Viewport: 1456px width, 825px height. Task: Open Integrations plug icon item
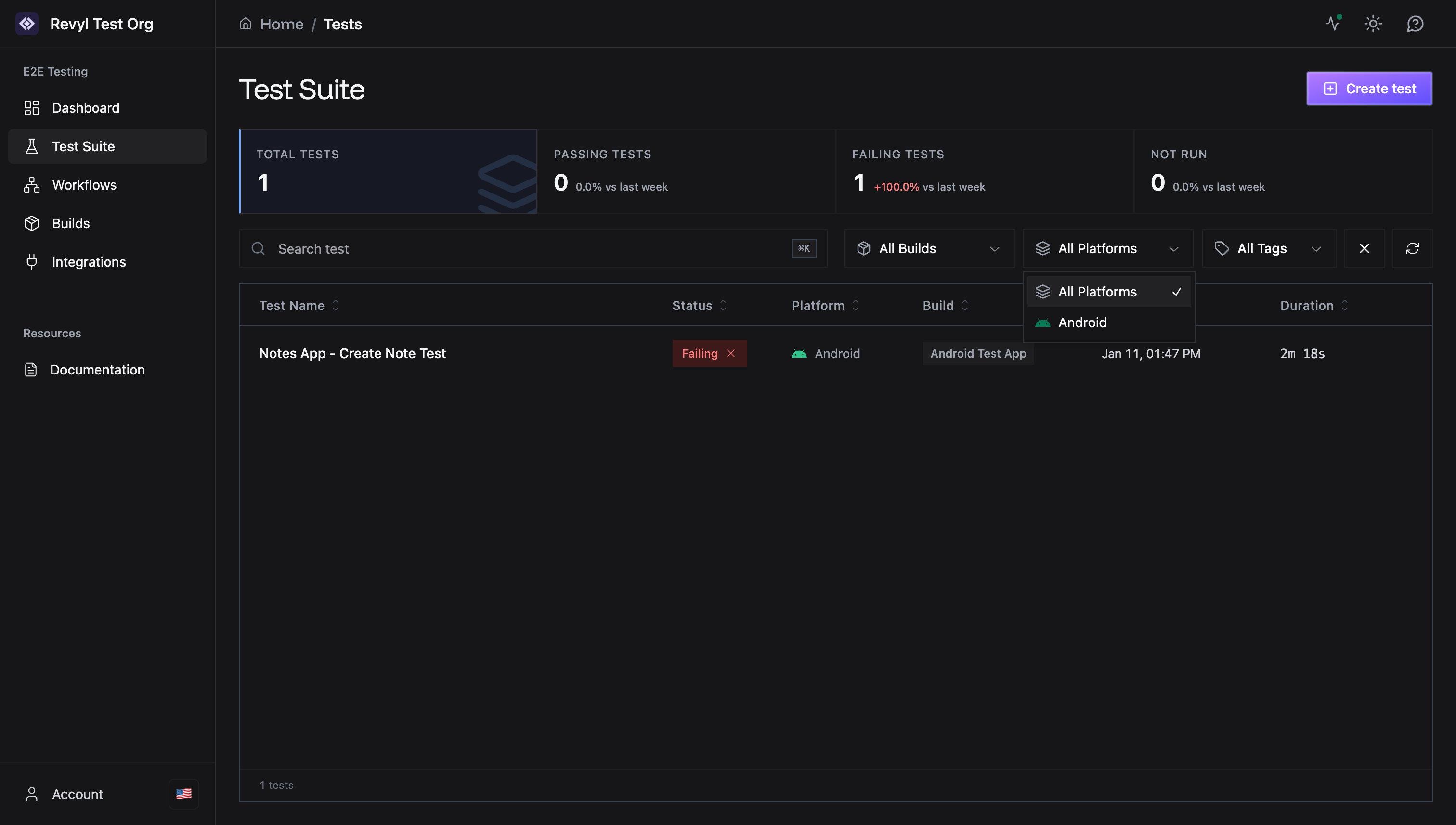click(89, 262)
